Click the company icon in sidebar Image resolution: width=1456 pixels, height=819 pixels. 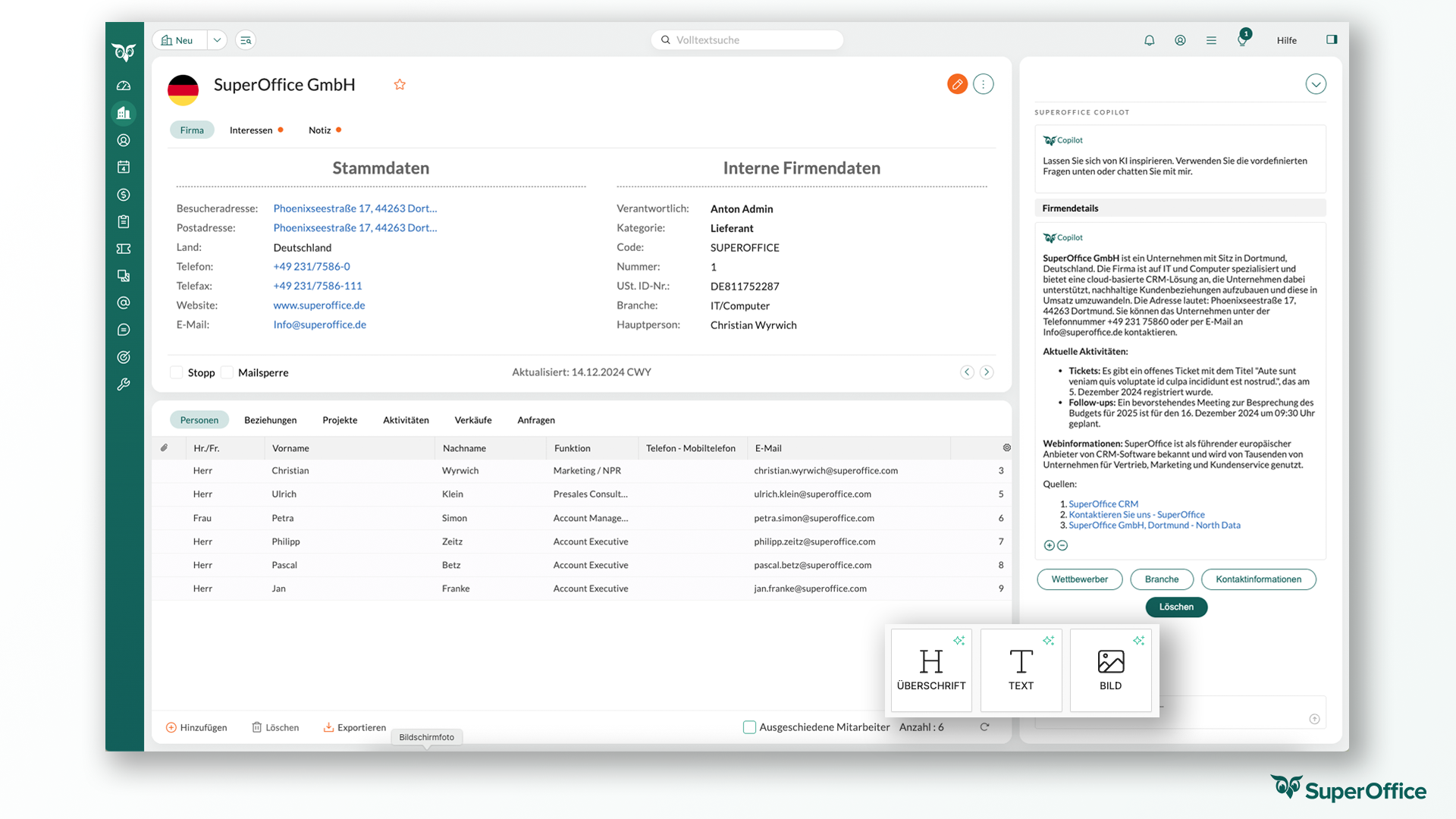click(124, 113)
